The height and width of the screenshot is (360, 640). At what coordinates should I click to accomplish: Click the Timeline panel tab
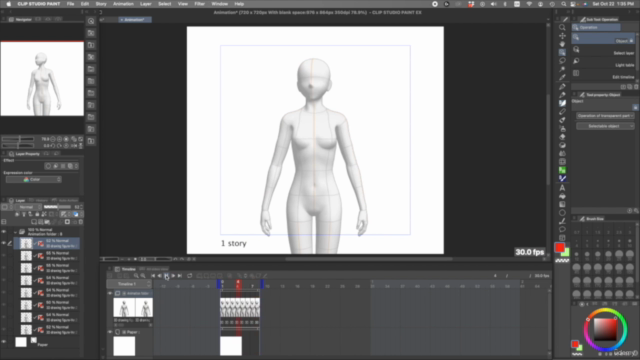126,269
